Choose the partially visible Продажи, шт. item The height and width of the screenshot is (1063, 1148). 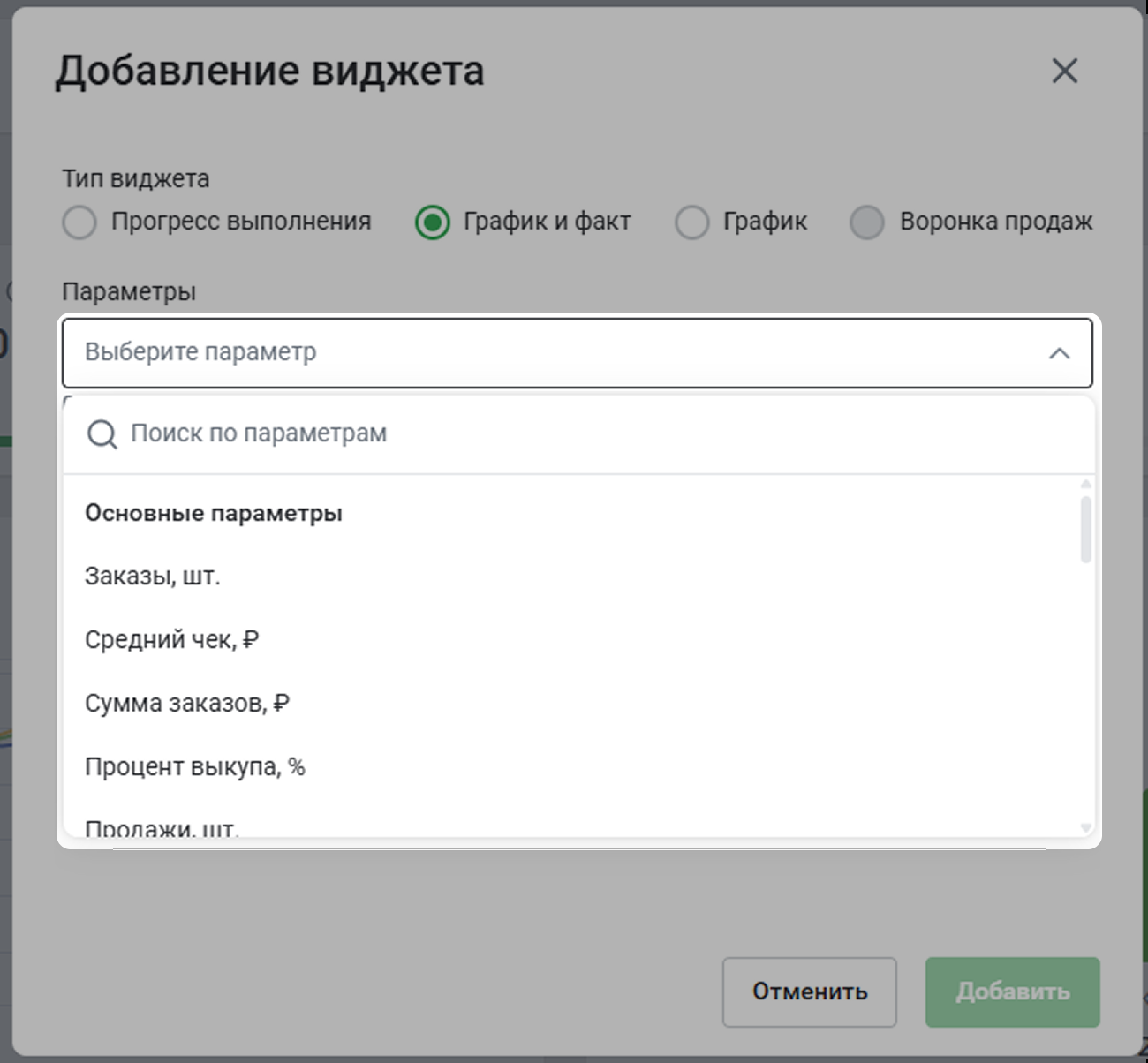[162, 828]
